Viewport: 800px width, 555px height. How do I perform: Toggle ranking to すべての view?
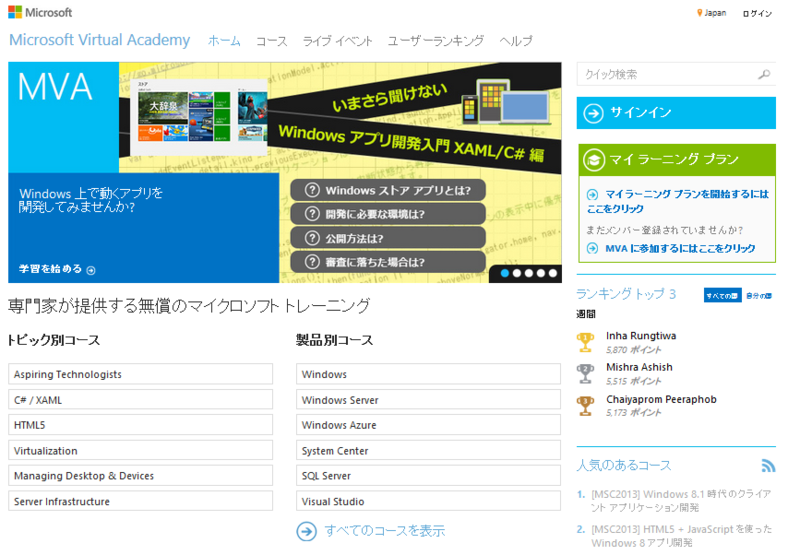point(722,295)
